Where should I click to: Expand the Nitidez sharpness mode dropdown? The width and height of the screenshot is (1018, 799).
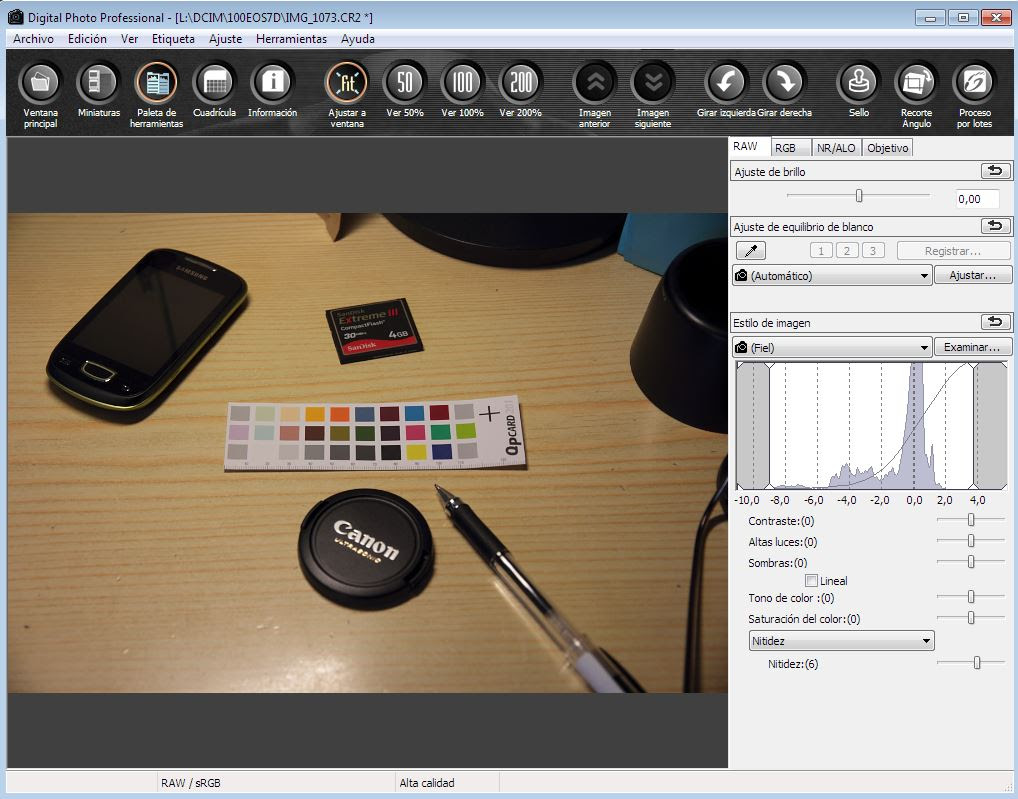pos(841,641)
